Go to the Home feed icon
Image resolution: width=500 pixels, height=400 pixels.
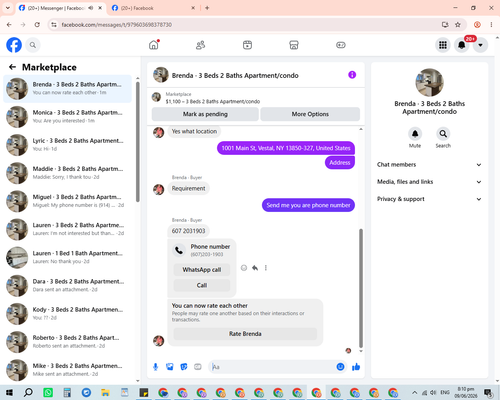(154, 45)
